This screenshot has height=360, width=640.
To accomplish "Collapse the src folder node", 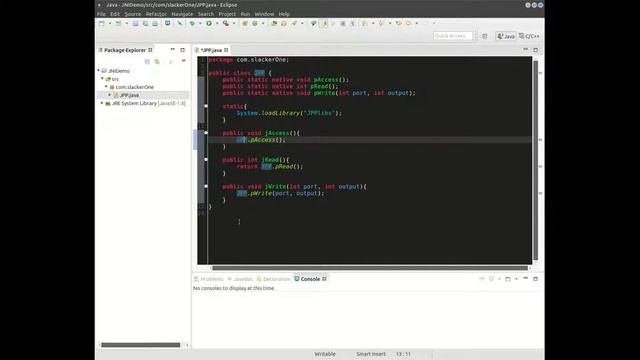I will coord(102,78).
